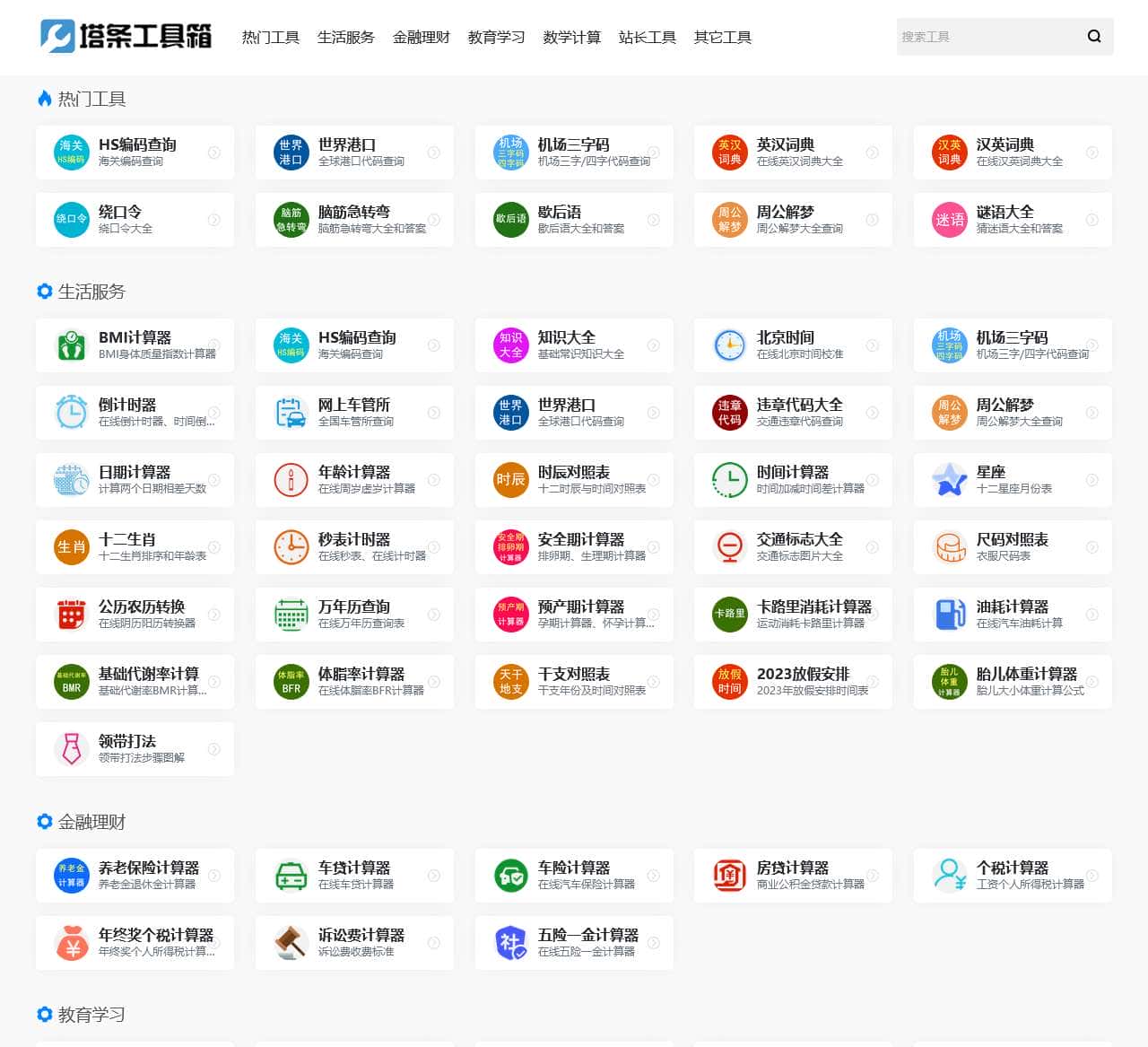Image resolution: width=1148 pixels, height=1047 pixels.
Task: Click the 周公解梦 link under 热门工具
Action: (785, 213)
